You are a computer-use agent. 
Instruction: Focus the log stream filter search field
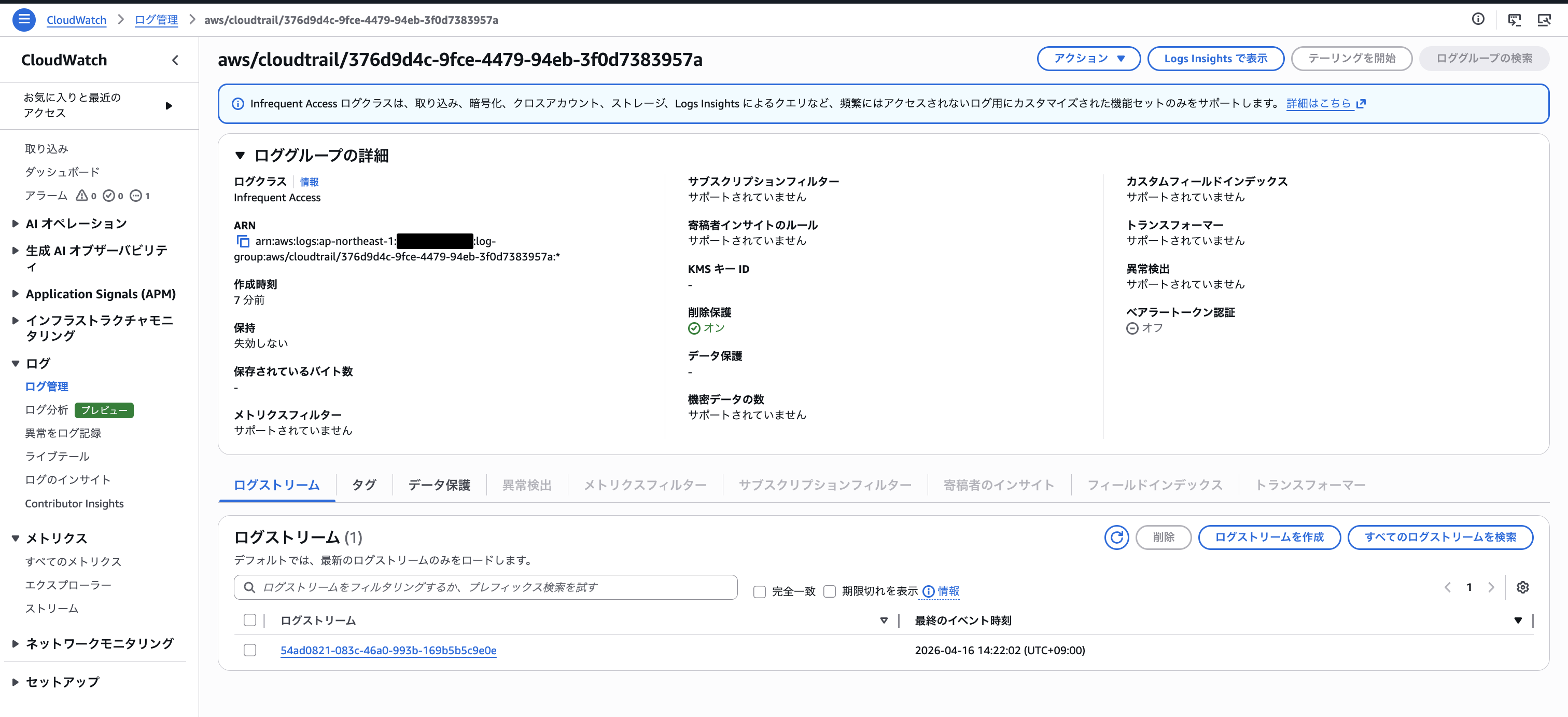486,587
